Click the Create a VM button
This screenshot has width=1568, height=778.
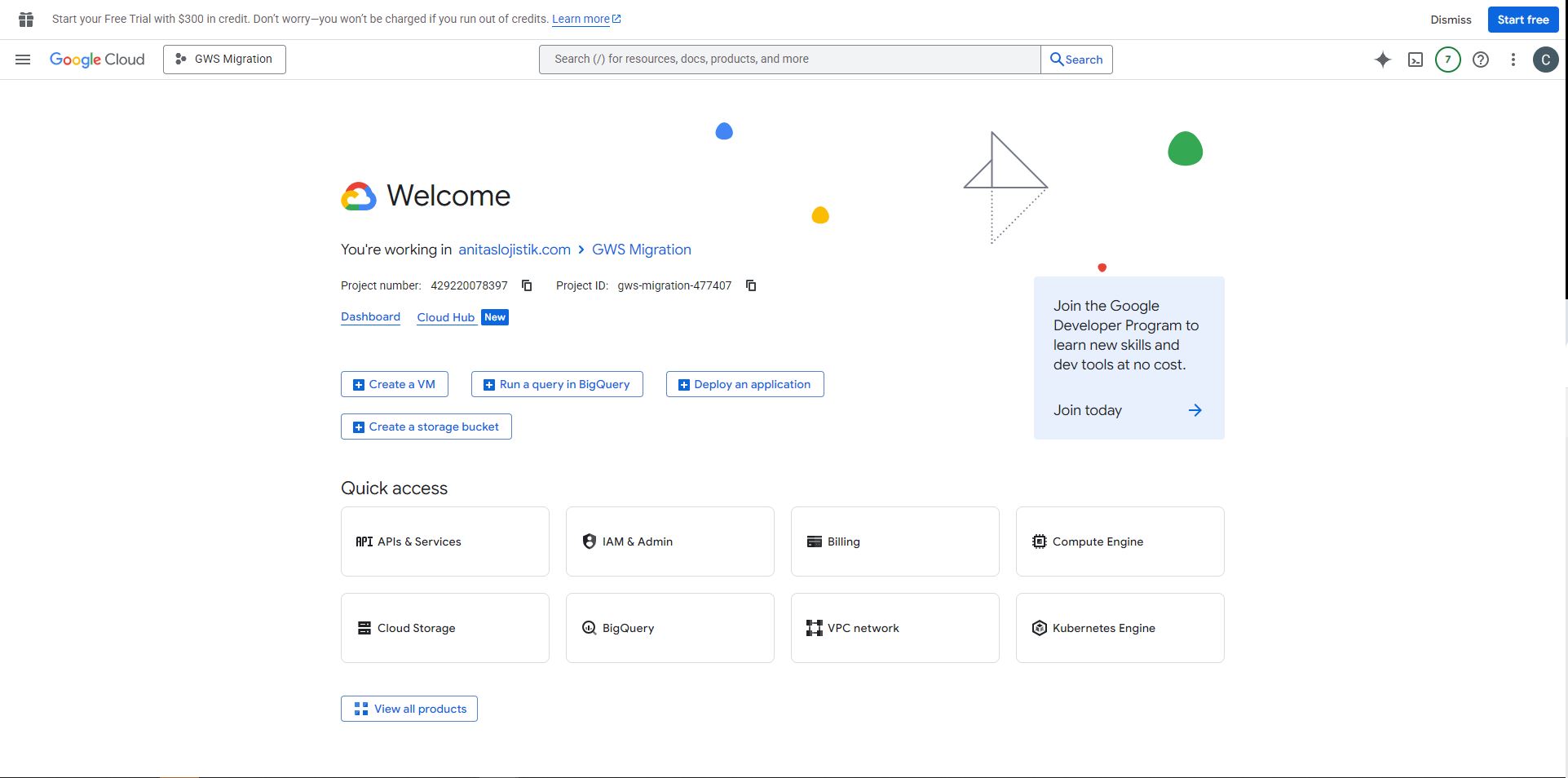point(395,384)
